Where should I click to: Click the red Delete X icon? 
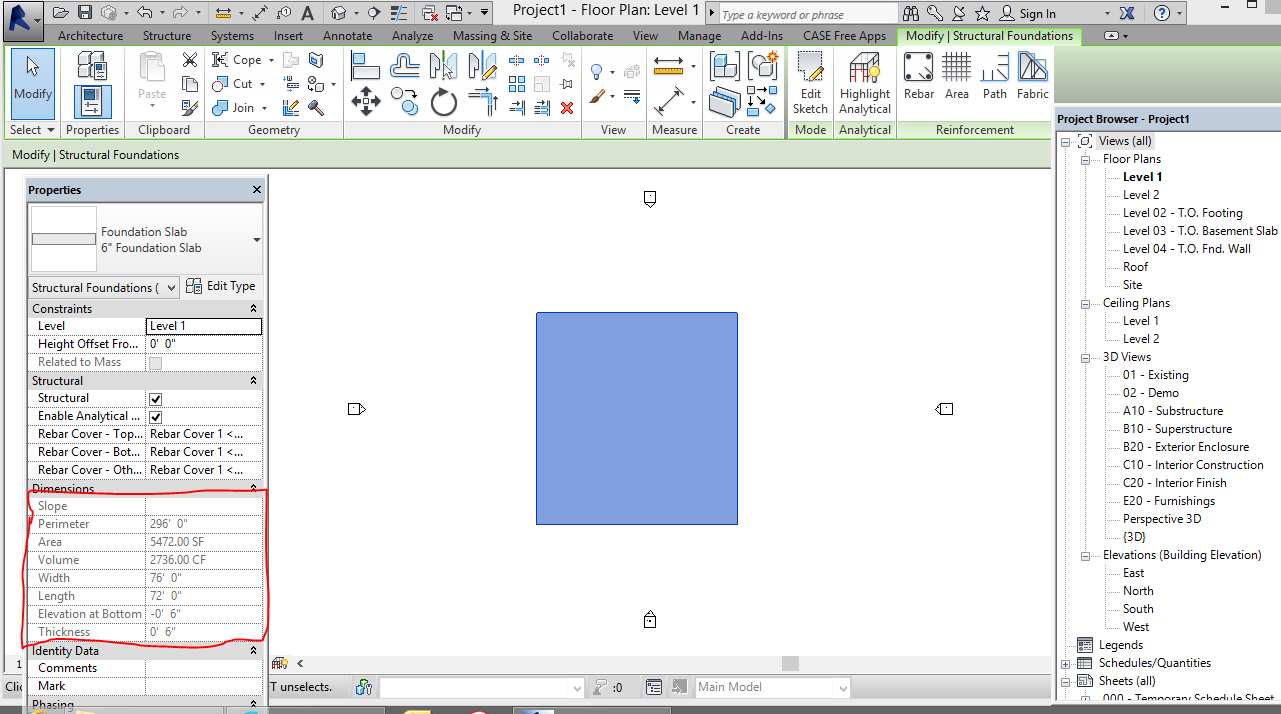coord(567,107)
